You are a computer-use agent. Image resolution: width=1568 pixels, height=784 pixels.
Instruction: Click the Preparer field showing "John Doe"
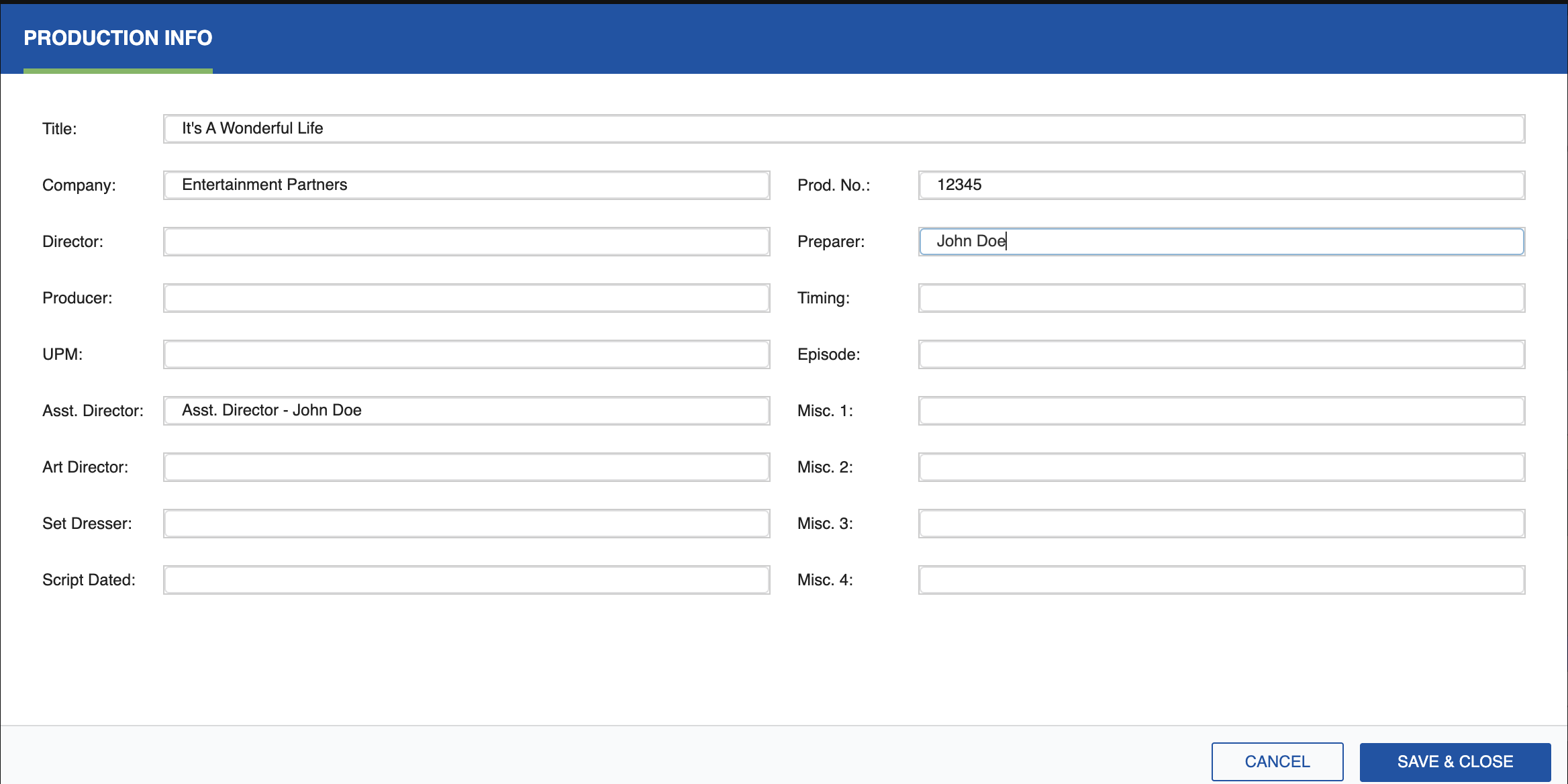click(x=1221, y=241)
